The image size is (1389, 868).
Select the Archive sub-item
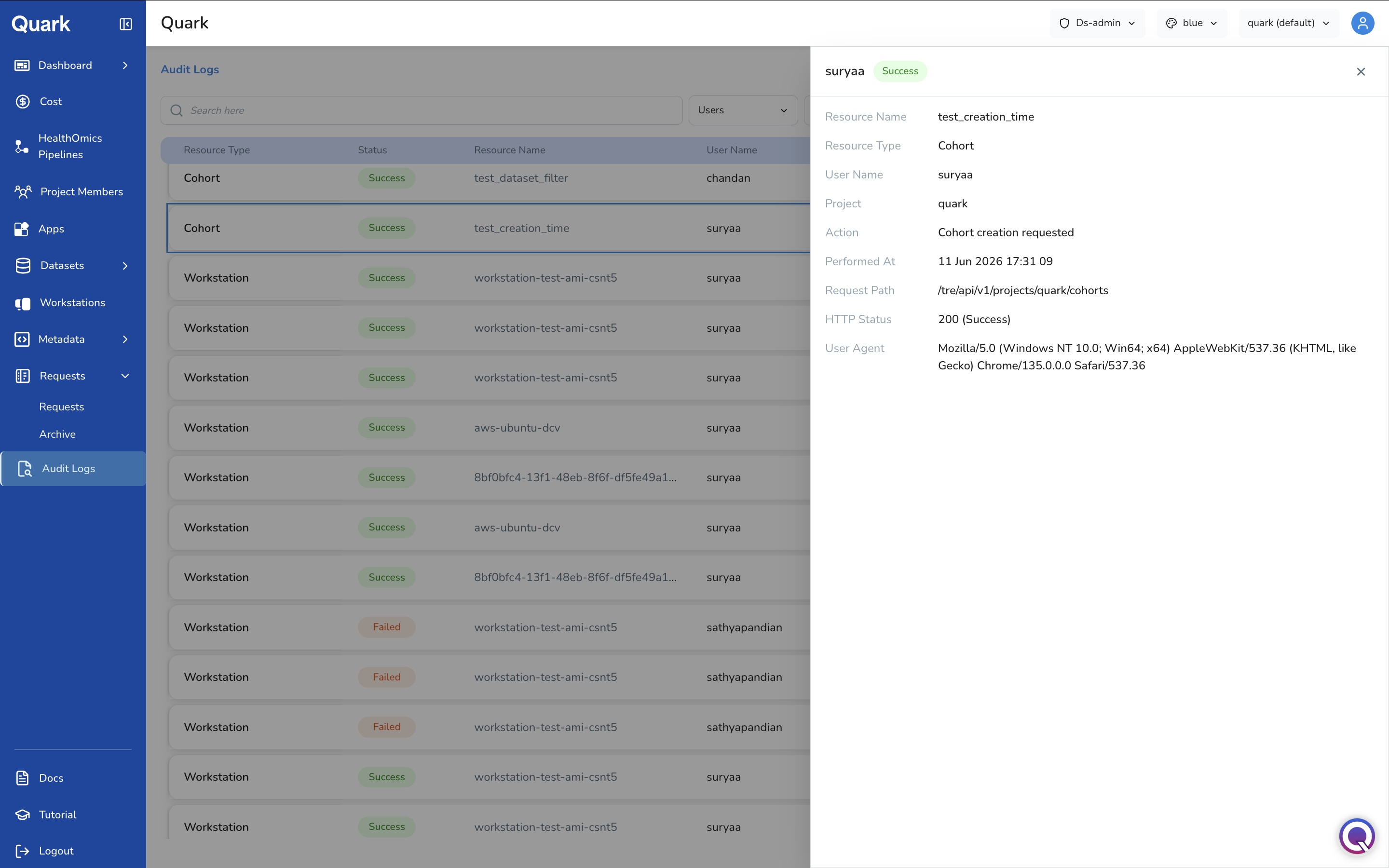tap(57, 434)
